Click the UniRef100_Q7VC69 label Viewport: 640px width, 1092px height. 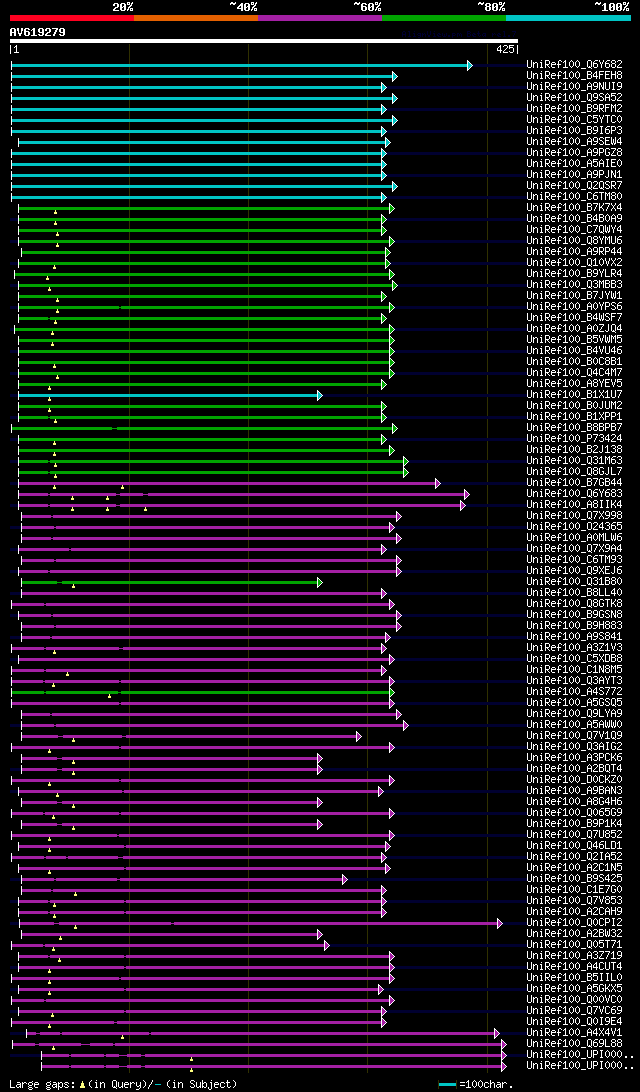(575, 1011)
